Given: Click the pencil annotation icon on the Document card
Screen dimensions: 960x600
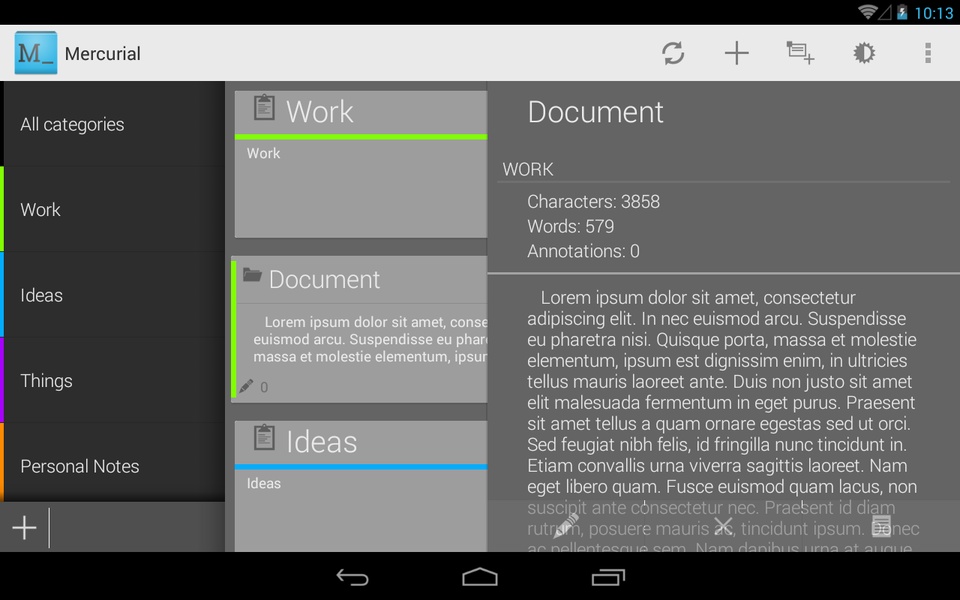Looking at the screenshot, I should pos(246,386).
